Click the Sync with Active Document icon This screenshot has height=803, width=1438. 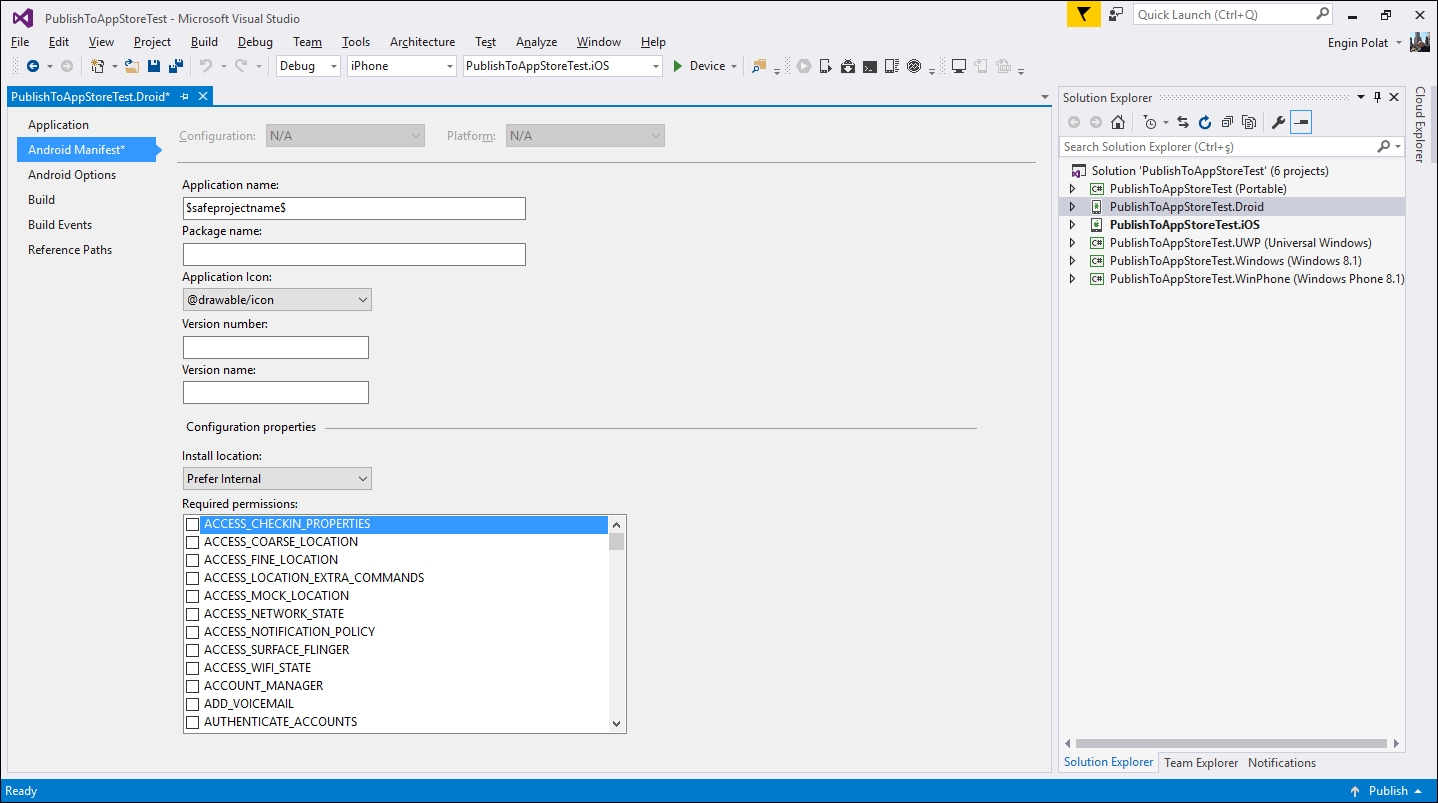[x=1183, y=122]
